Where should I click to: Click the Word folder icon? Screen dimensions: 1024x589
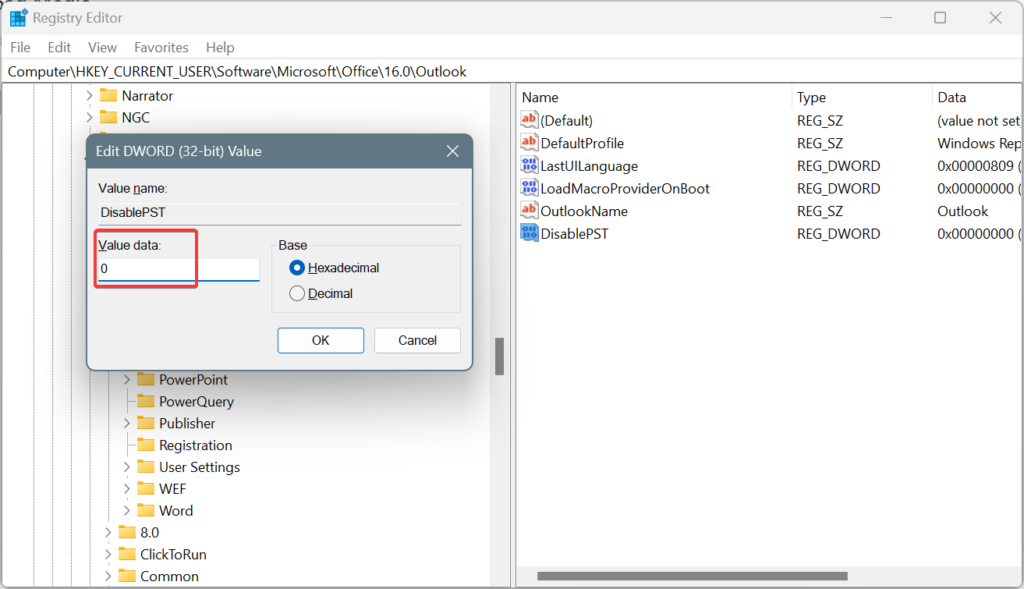[146, 511]
